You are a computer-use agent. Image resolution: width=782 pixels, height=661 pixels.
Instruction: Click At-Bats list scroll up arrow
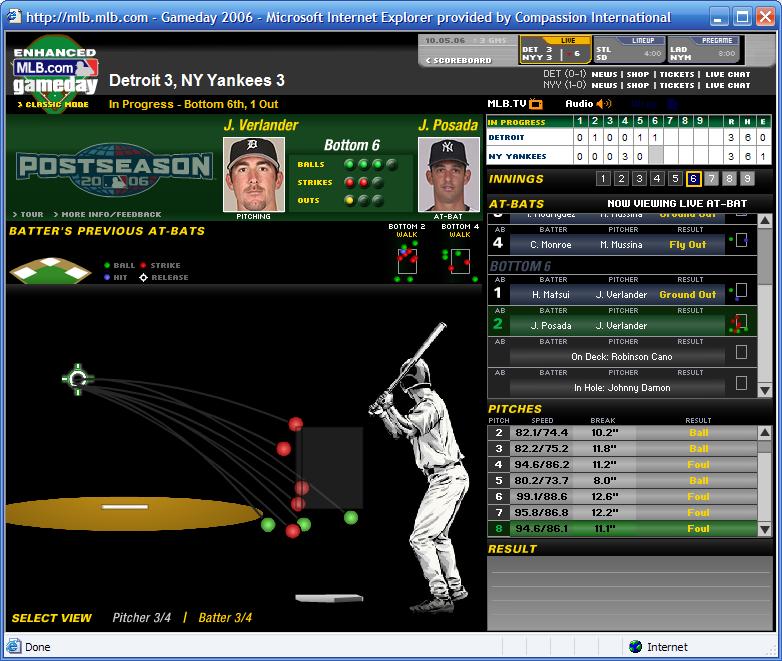pos(765,220)
